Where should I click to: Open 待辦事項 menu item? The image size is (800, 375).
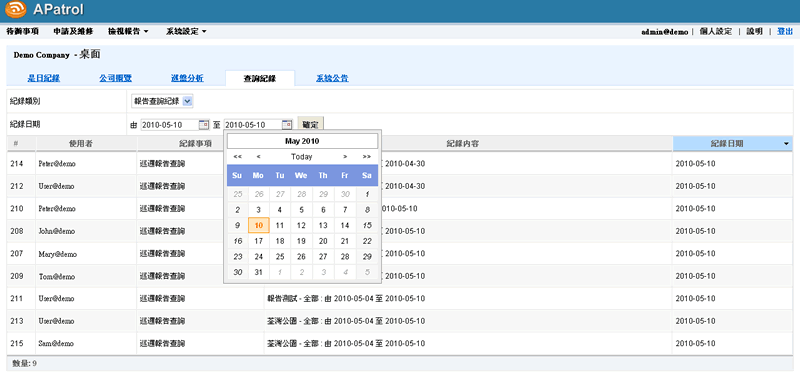click(22, 31)
